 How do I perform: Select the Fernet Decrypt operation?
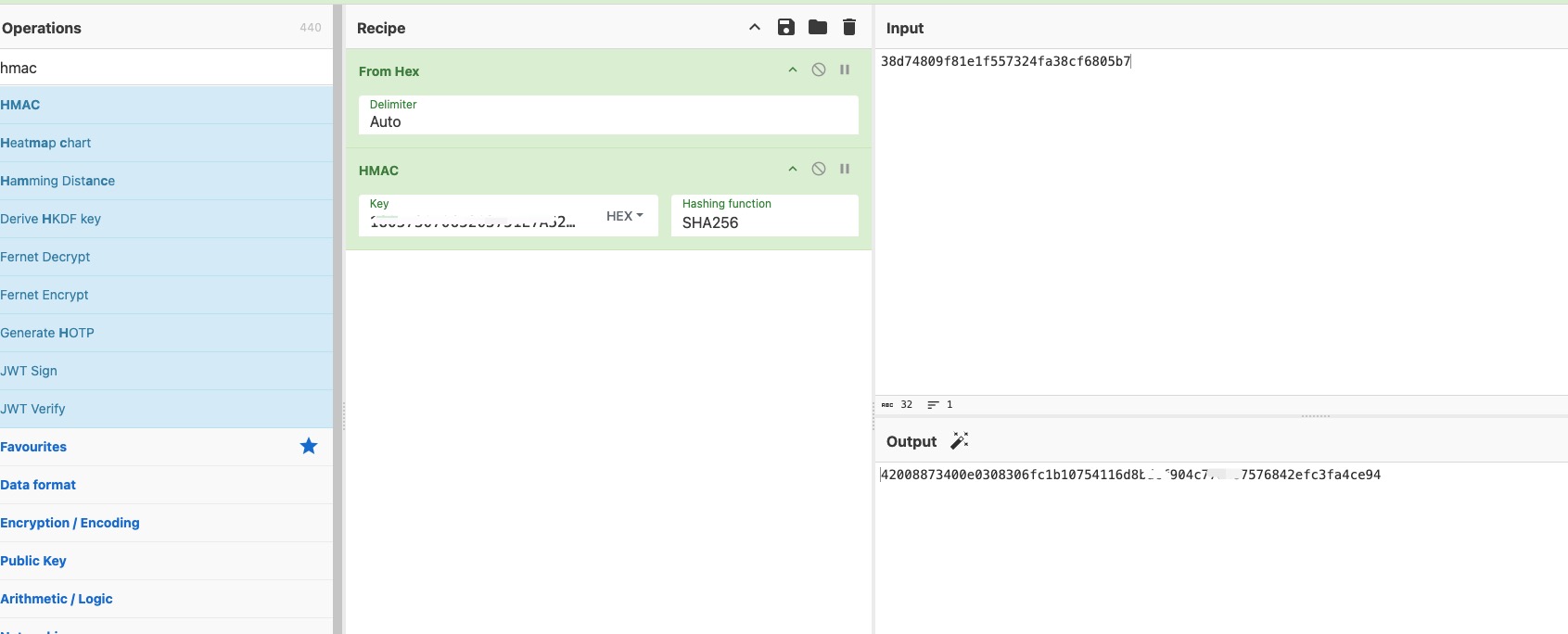coord(45,257)
